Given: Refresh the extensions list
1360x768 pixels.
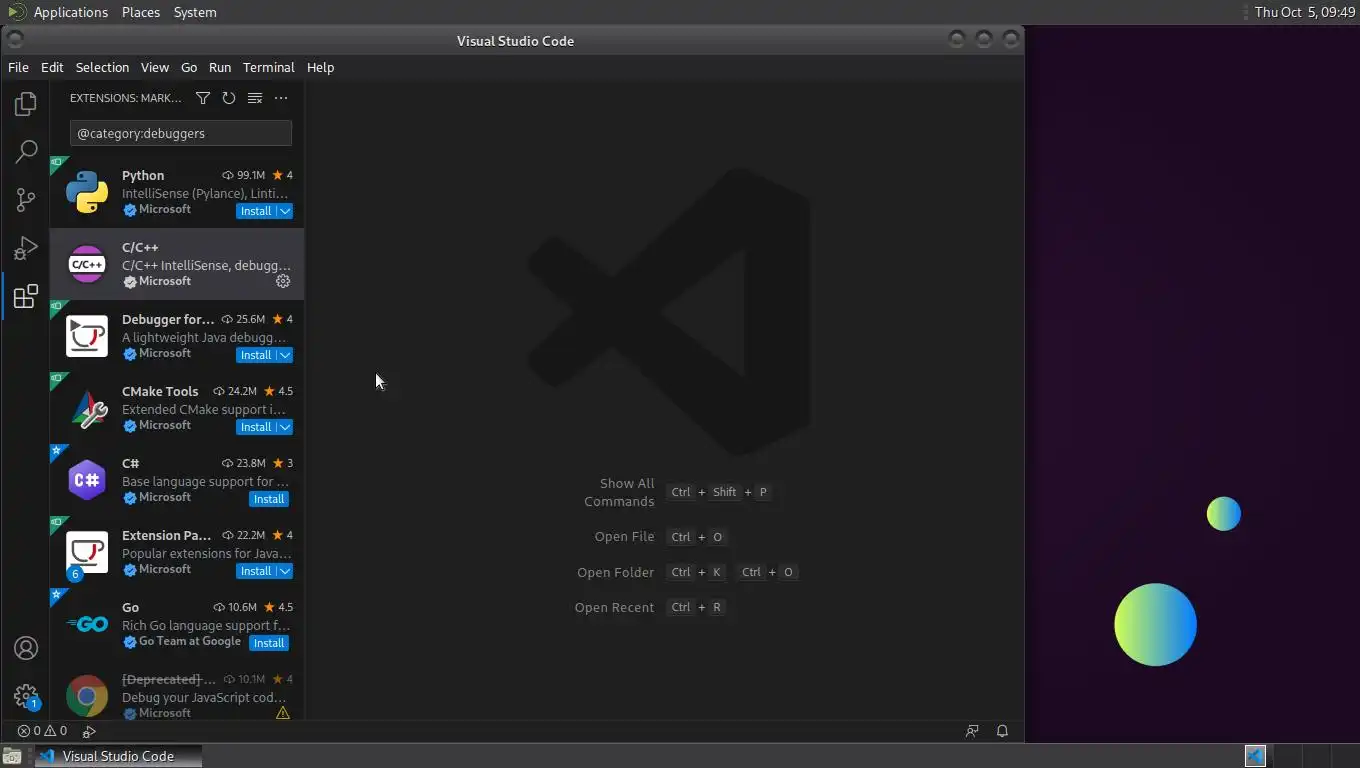Looking at the screenshot, I should 229,98.
